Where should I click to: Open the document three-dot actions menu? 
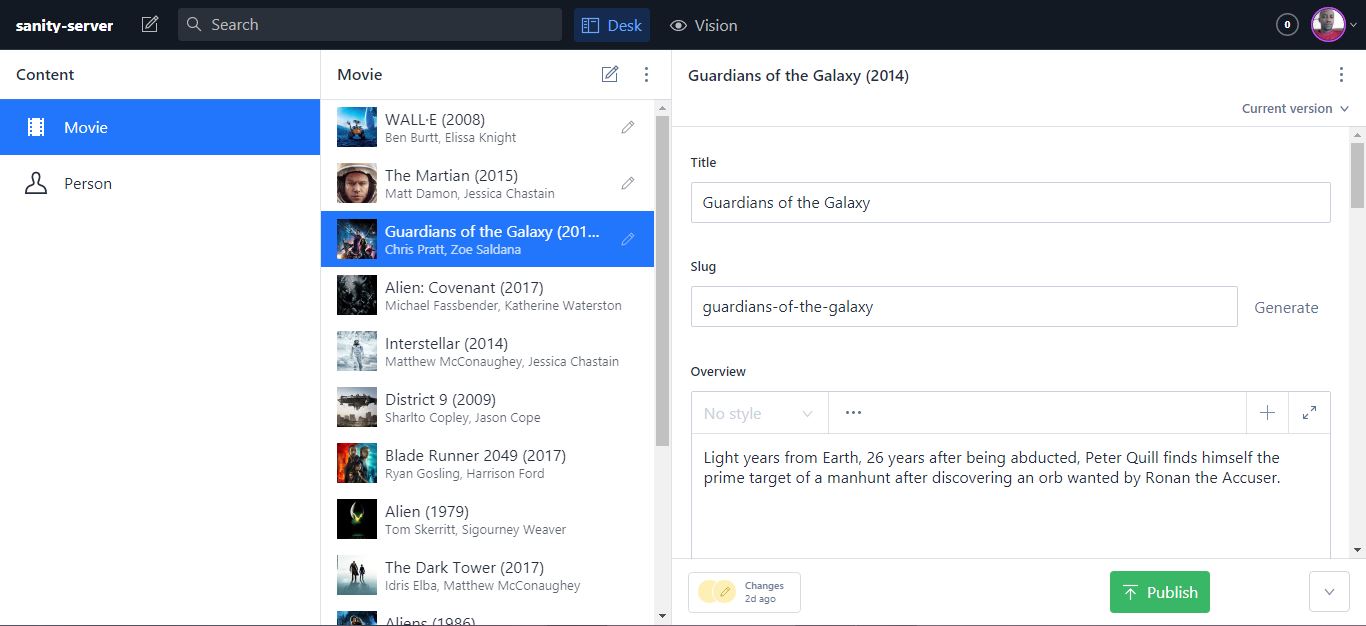(x=1341, y=75)
